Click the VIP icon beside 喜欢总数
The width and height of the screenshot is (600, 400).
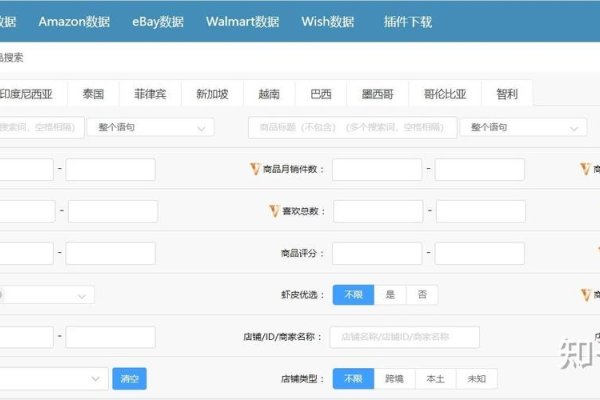[x=274, y=211]
